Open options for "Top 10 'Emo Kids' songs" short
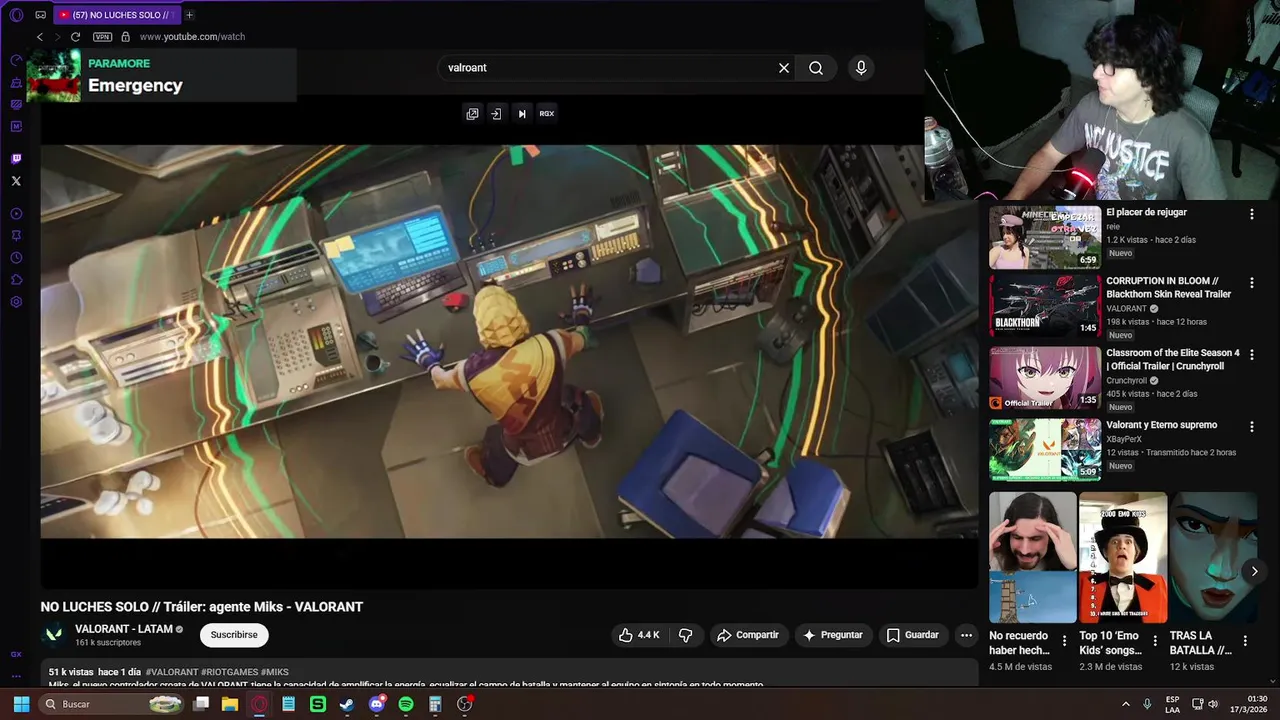This screenshot has width=1280, height=720. pyautogui.click(x=1155, y=641)
